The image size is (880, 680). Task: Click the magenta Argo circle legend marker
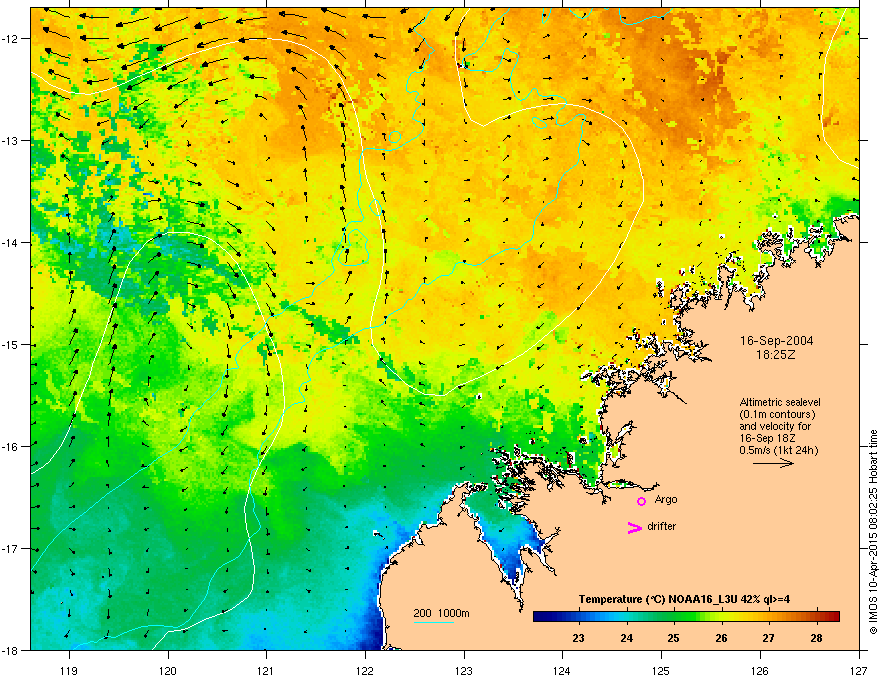(641, 501)
